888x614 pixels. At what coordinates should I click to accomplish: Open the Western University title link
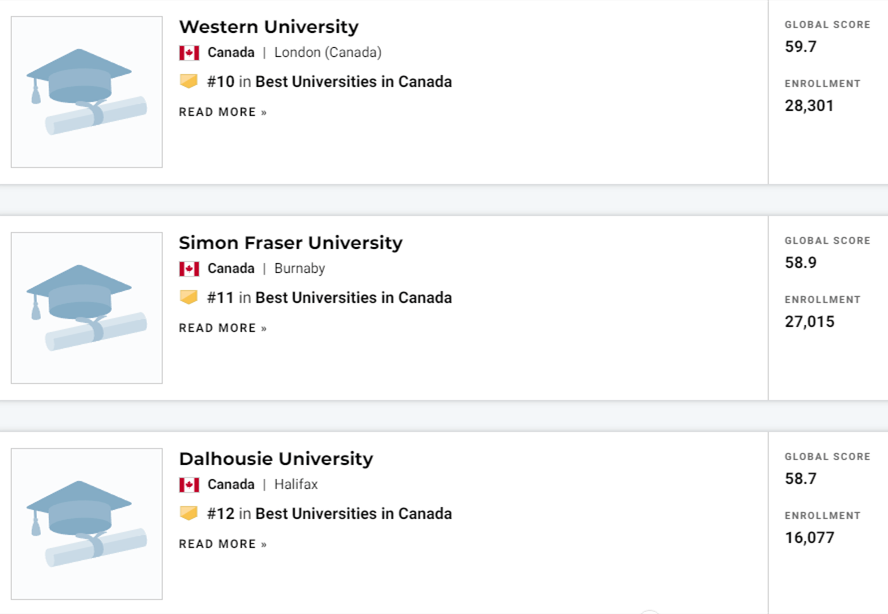(x=268, y=27)
